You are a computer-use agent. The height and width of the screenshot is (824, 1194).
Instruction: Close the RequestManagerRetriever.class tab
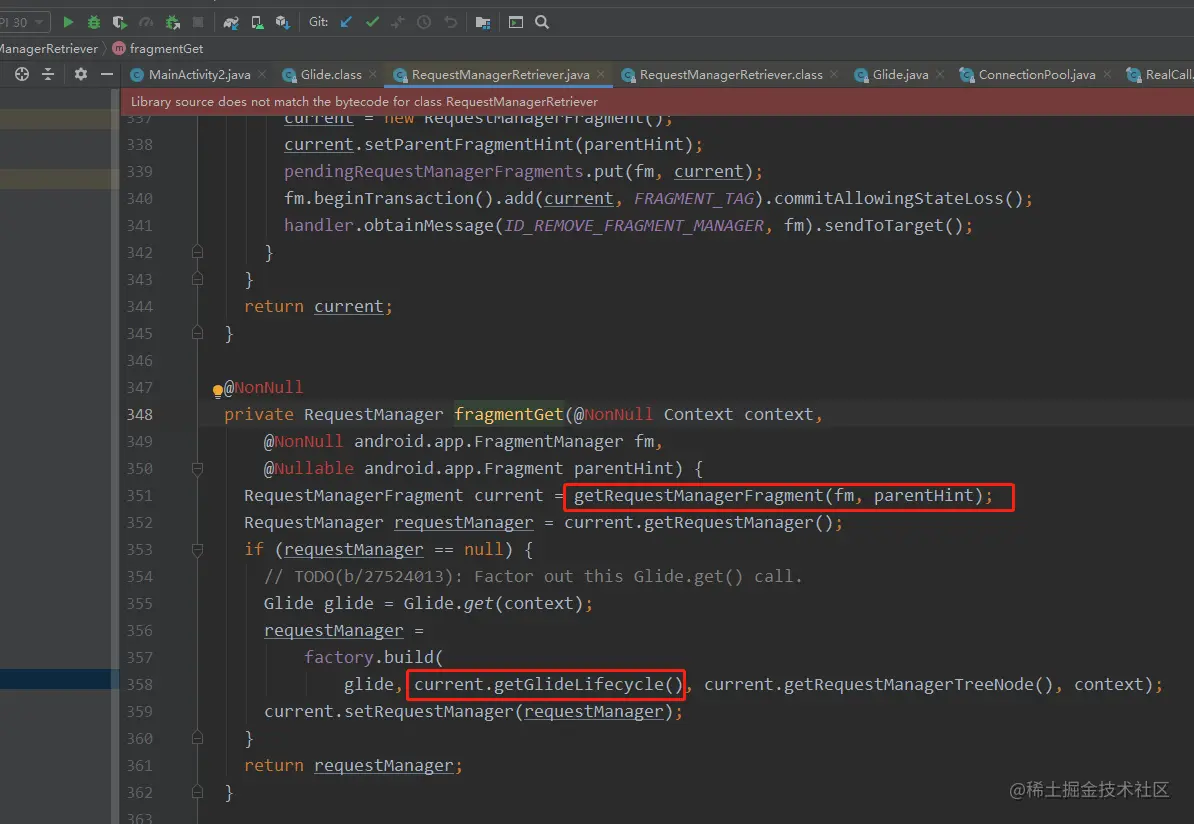834,74
